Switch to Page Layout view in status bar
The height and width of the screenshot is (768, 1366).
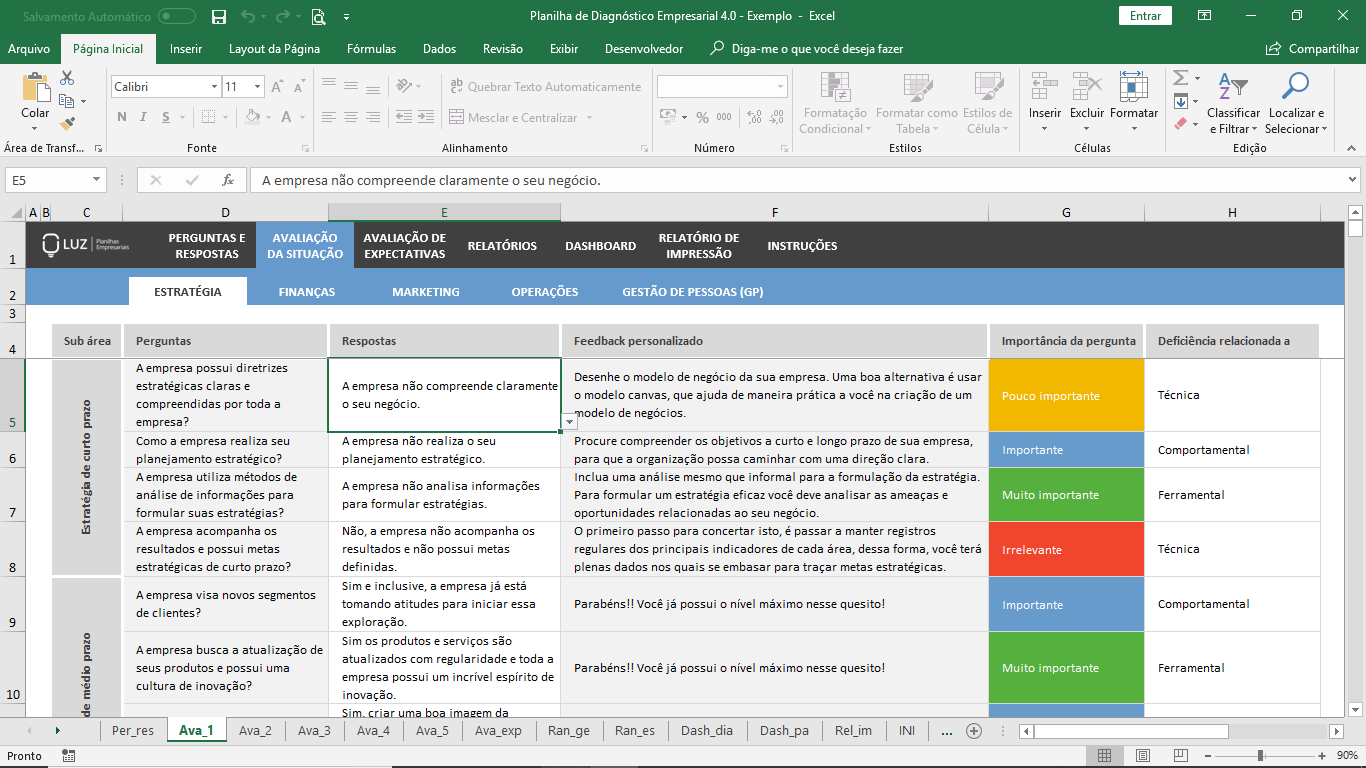point(1143,756)
